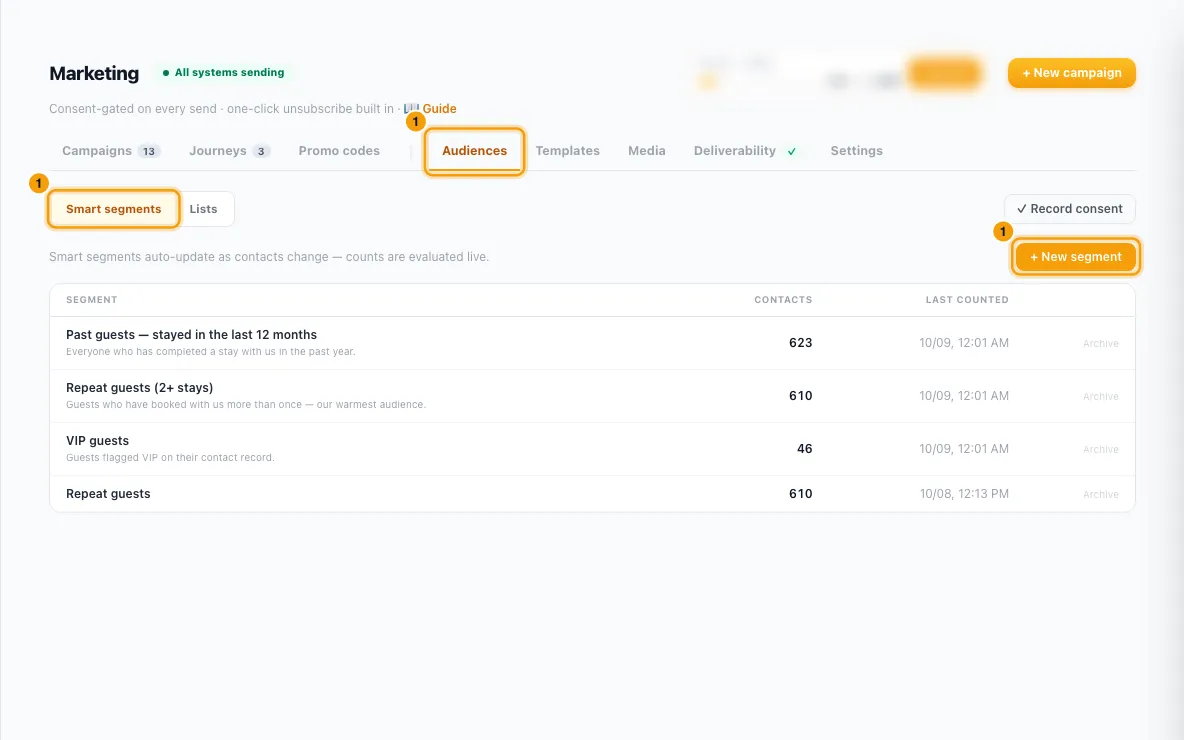Select the Audiences tab
1184x740 pixels.
pyautogui.click(x=474, y=151)
